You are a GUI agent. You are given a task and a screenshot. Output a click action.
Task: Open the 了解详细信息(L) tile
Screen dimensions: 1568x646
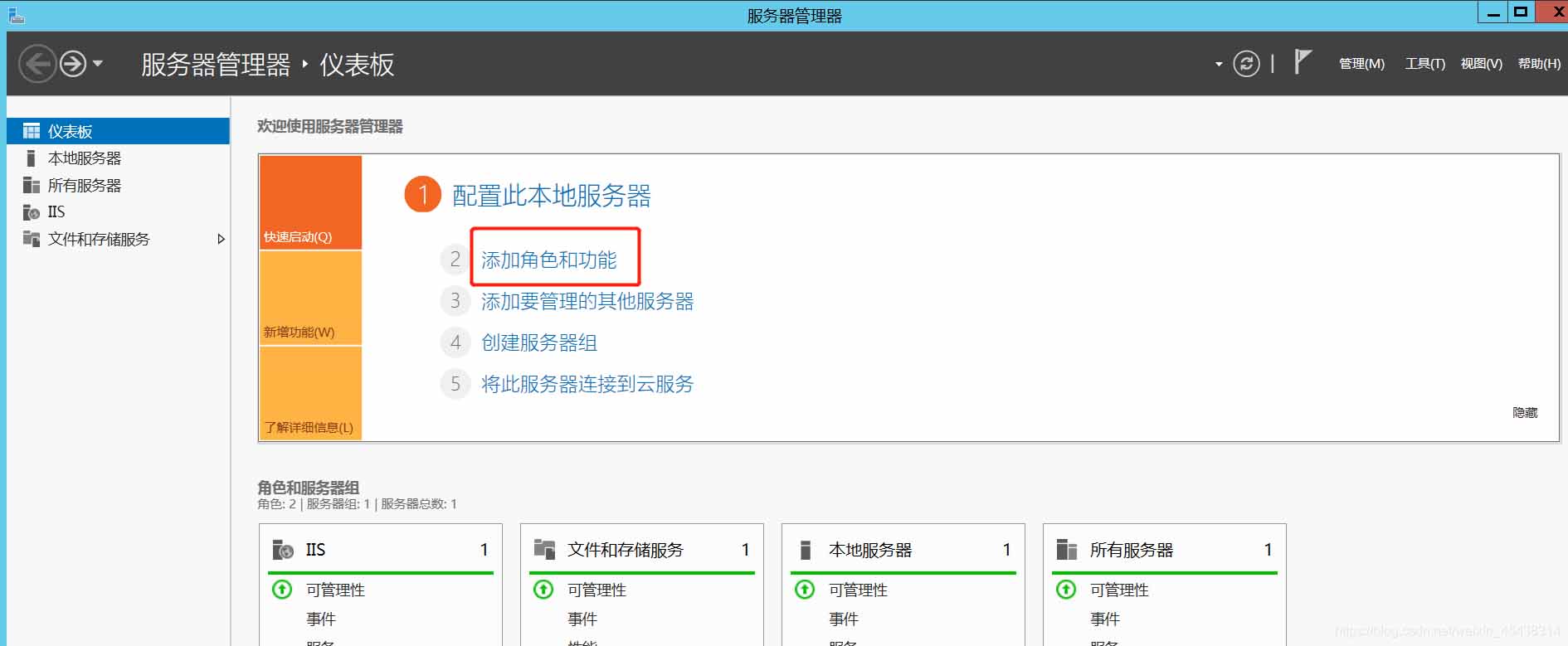311,393
